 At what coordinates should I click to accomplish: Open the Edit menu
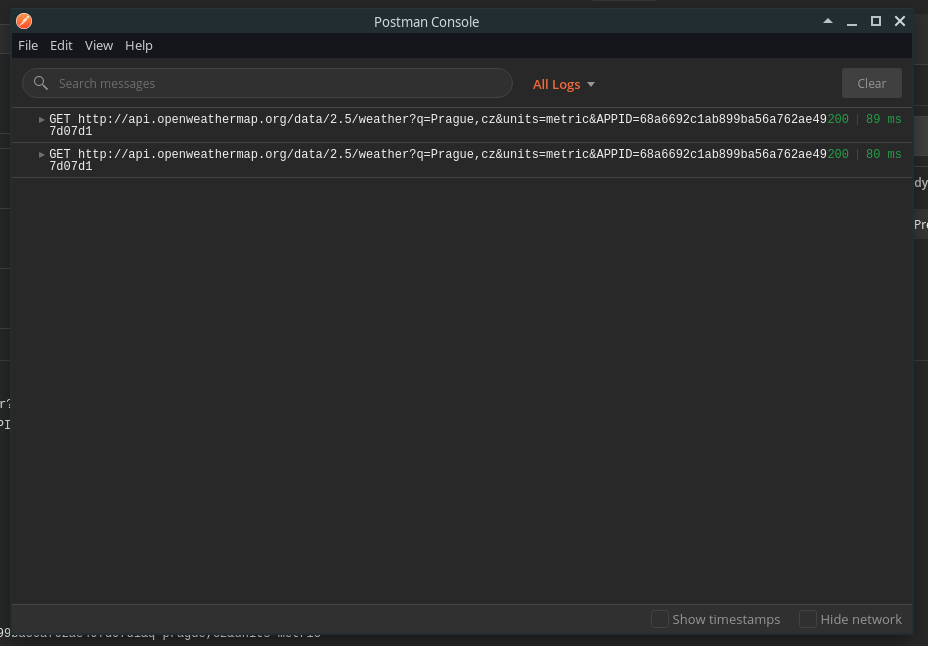coord(61,46)
